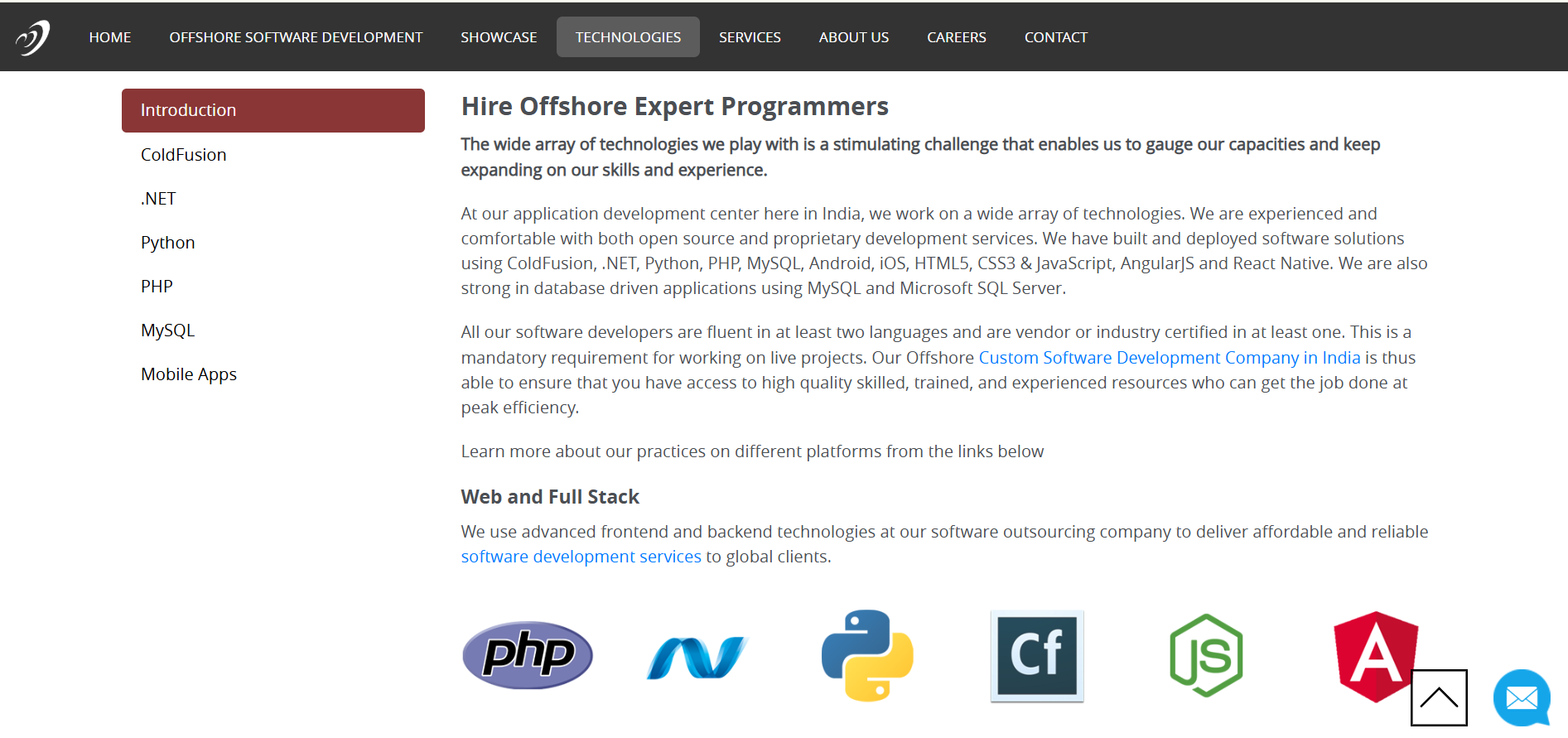The image size is (1568, 738).
Task: Select the Technologies nav tab
Action: [628, 37]
